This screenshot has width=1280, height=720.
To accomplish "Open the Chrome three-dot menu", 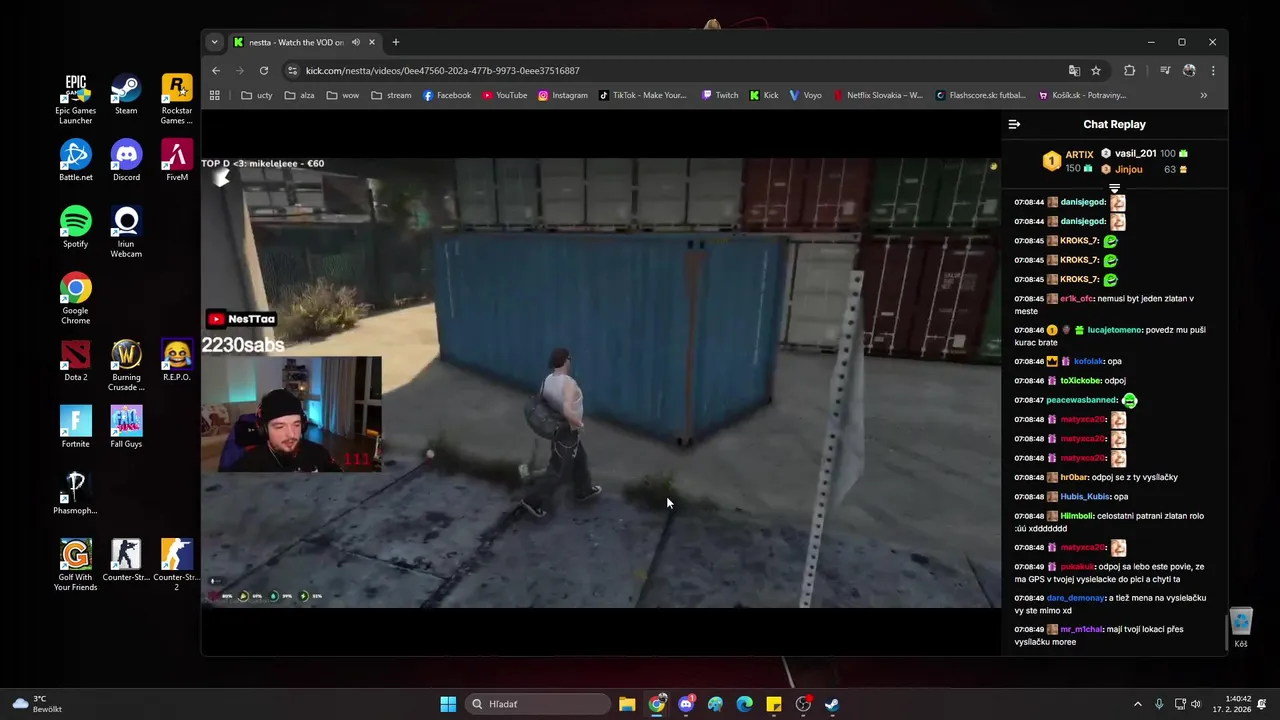I will 1213,71.
